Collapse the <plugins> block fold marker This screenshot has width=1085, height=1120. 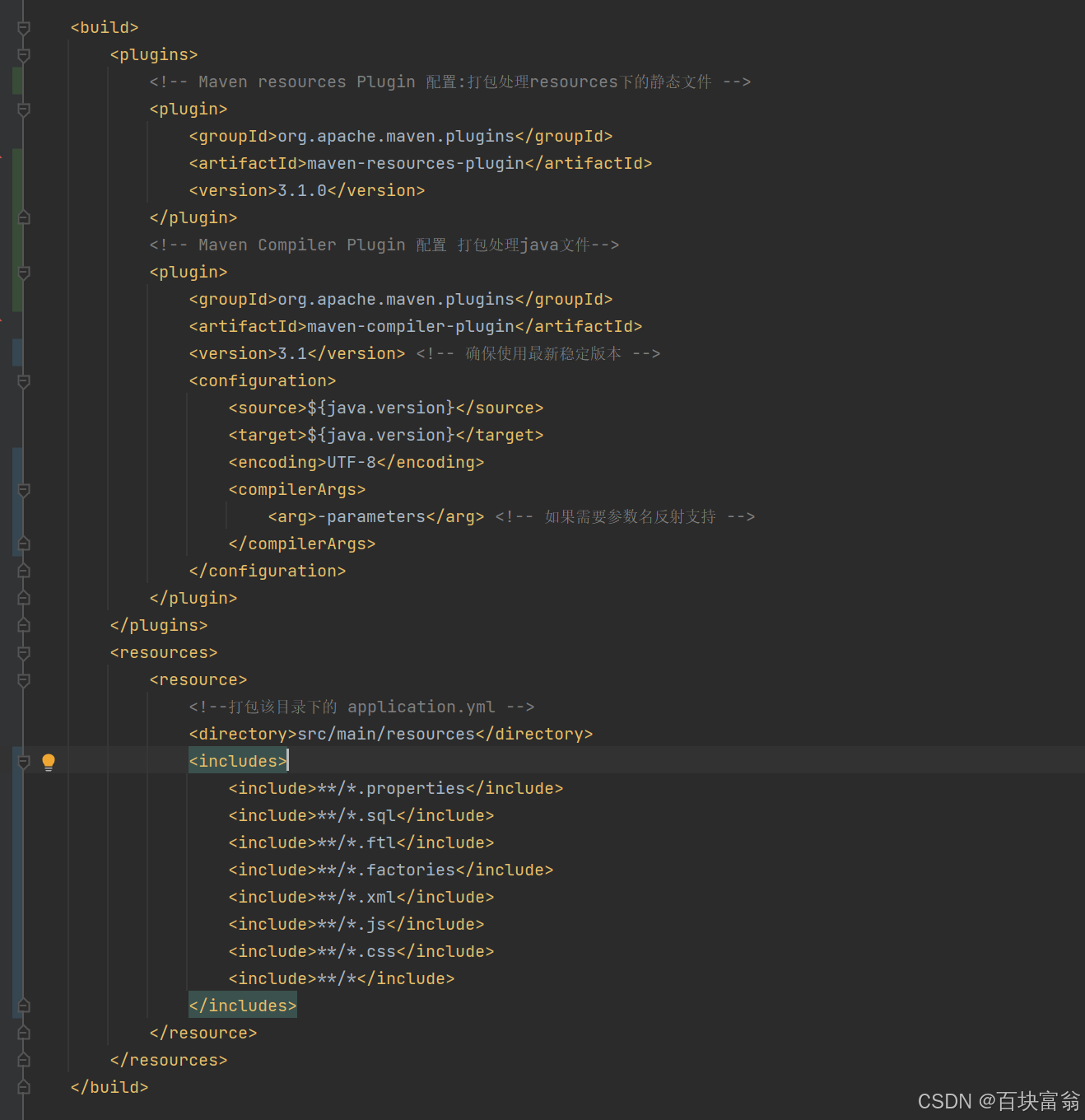[x=24, y=55]
